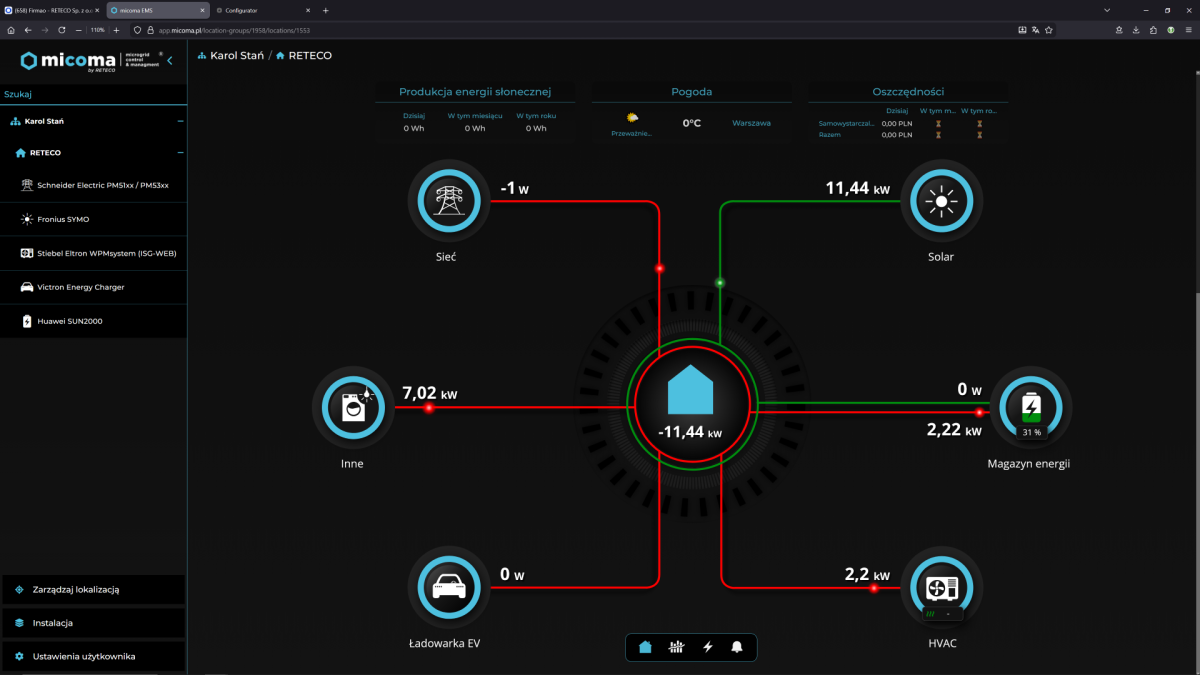The width and height of the screenshot is (1200, 675).
Task: Collapse the Karol Stań tree group
Action: 180,121
